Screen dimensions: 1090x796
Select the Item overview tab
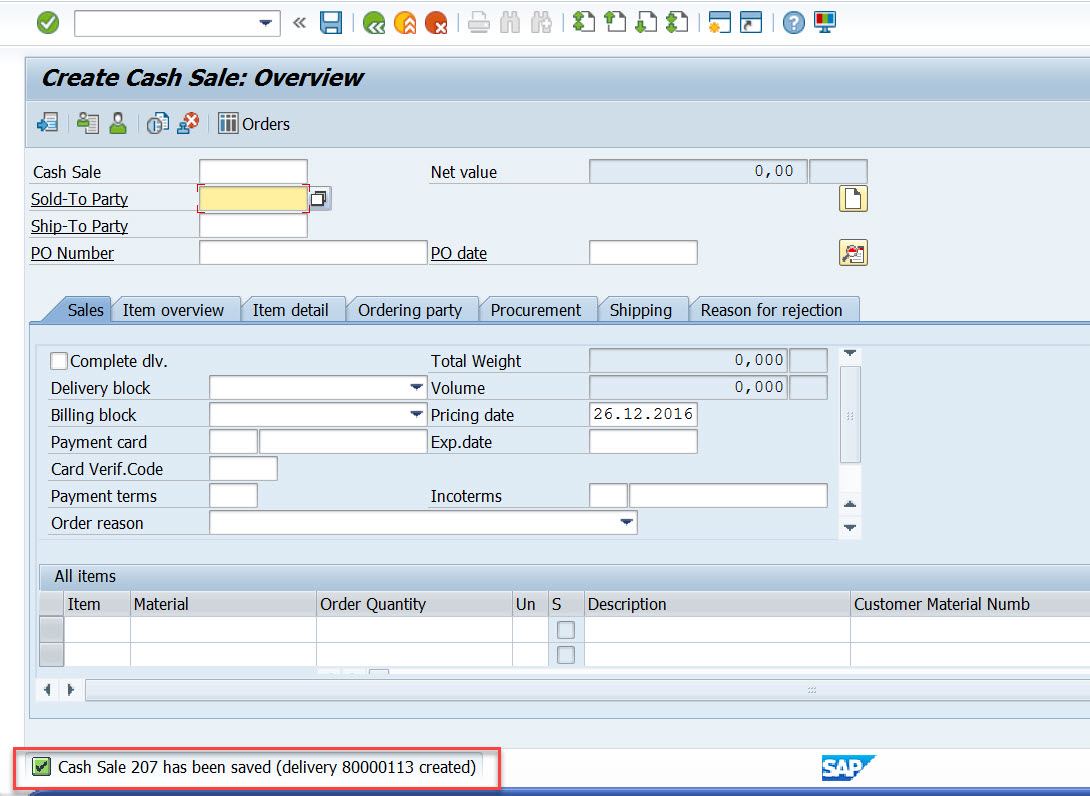pyautogui.click(x=176, y=310)
